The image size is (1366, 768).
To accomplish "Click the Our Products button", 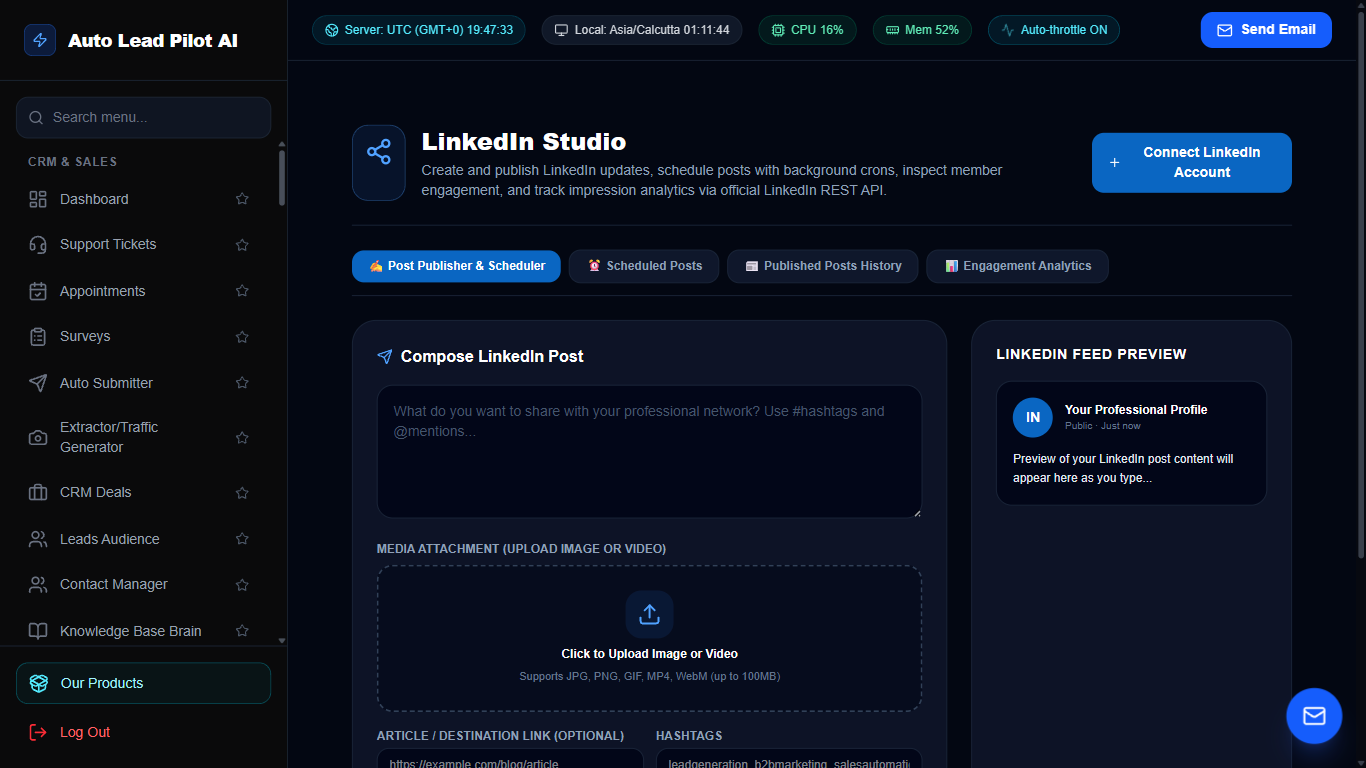I will click(143, 683).
